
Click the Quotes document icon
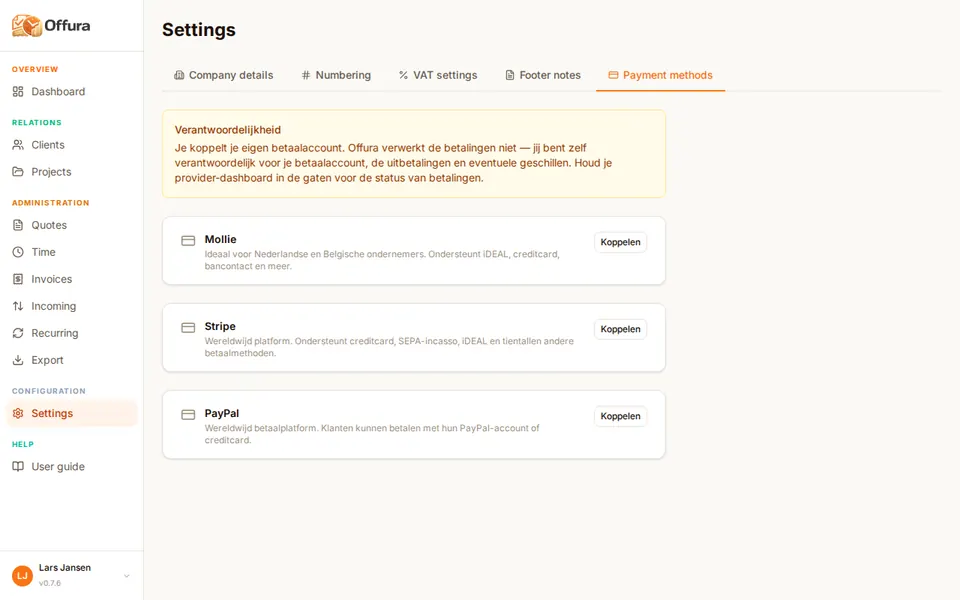(18, 225)
